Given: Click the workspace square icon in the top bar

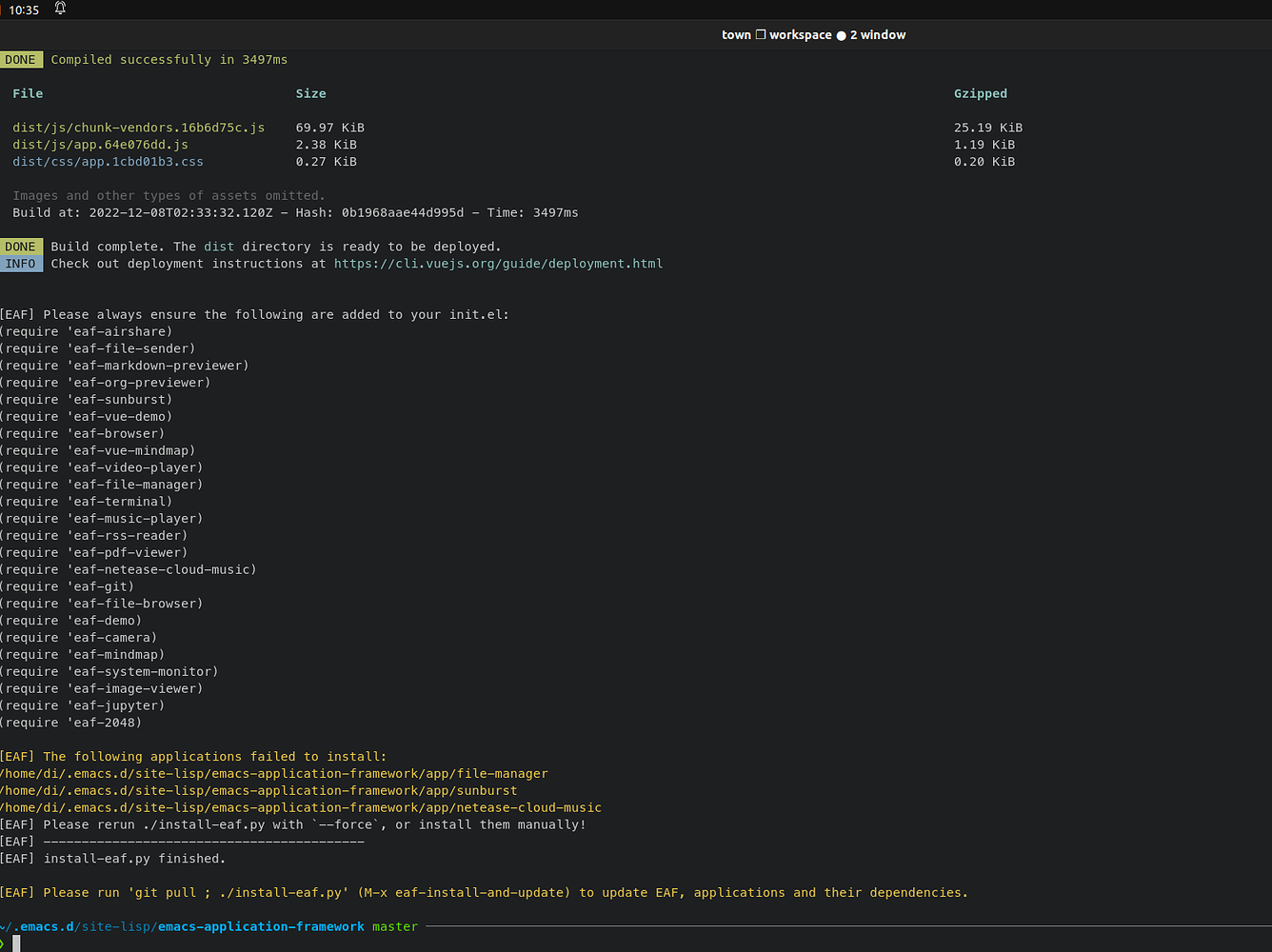Looking at the screenshot, I should pos(759,34).
